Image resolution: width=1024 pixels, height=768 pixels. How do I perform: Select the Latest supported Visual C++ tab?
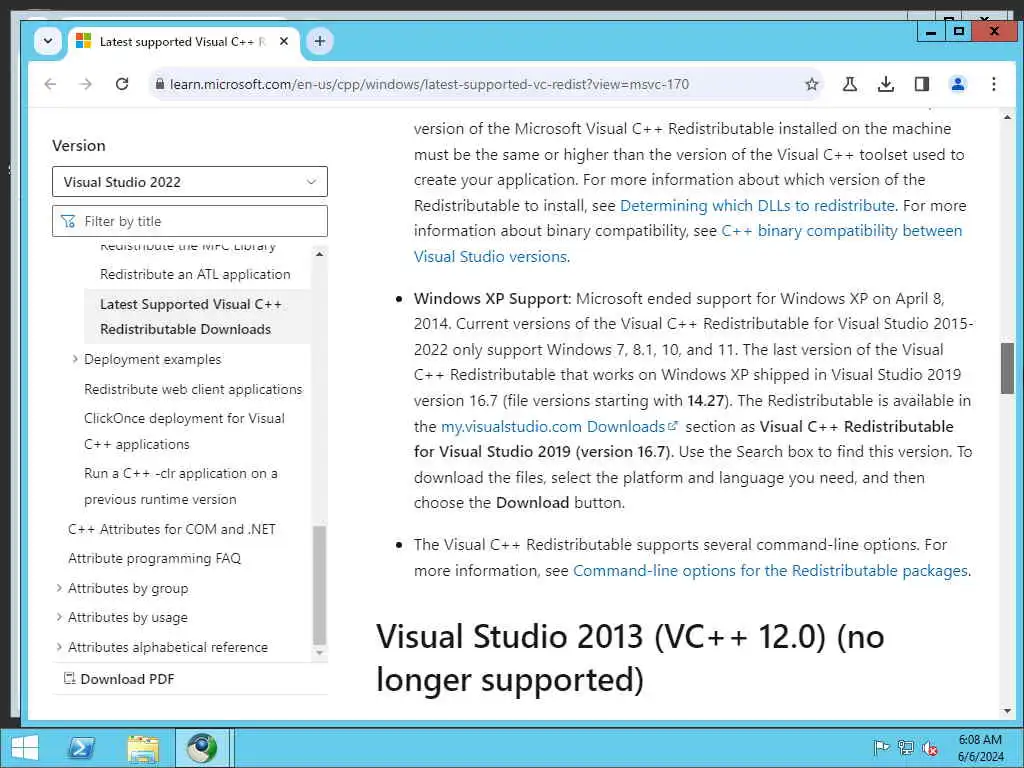pos(183,42)
